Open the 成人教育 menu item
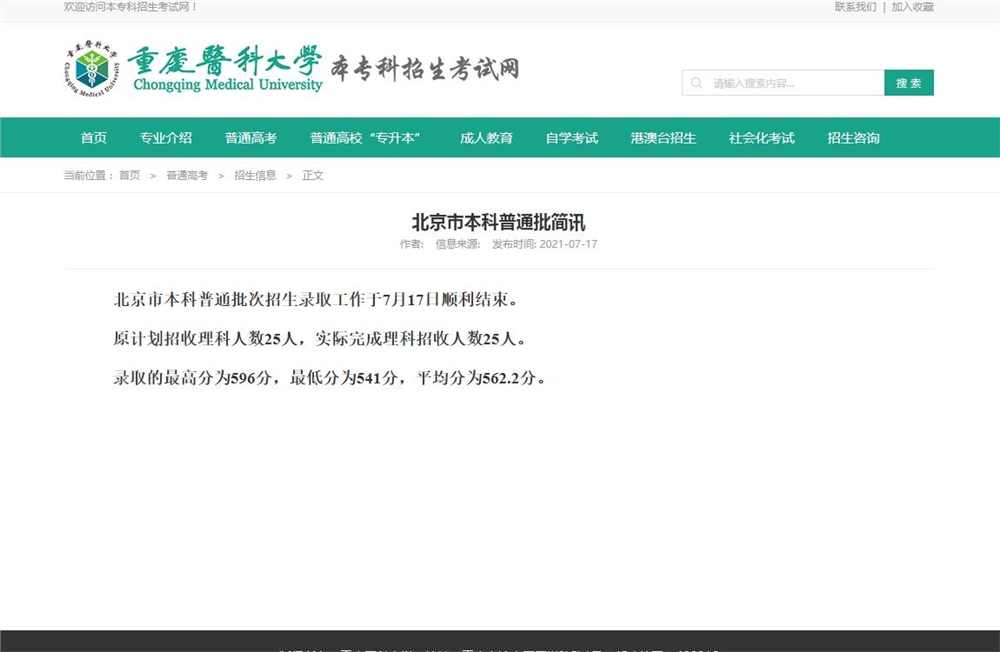Image resolution: width=1000 pixels, height=652 pixels. (x=487, y=138)
